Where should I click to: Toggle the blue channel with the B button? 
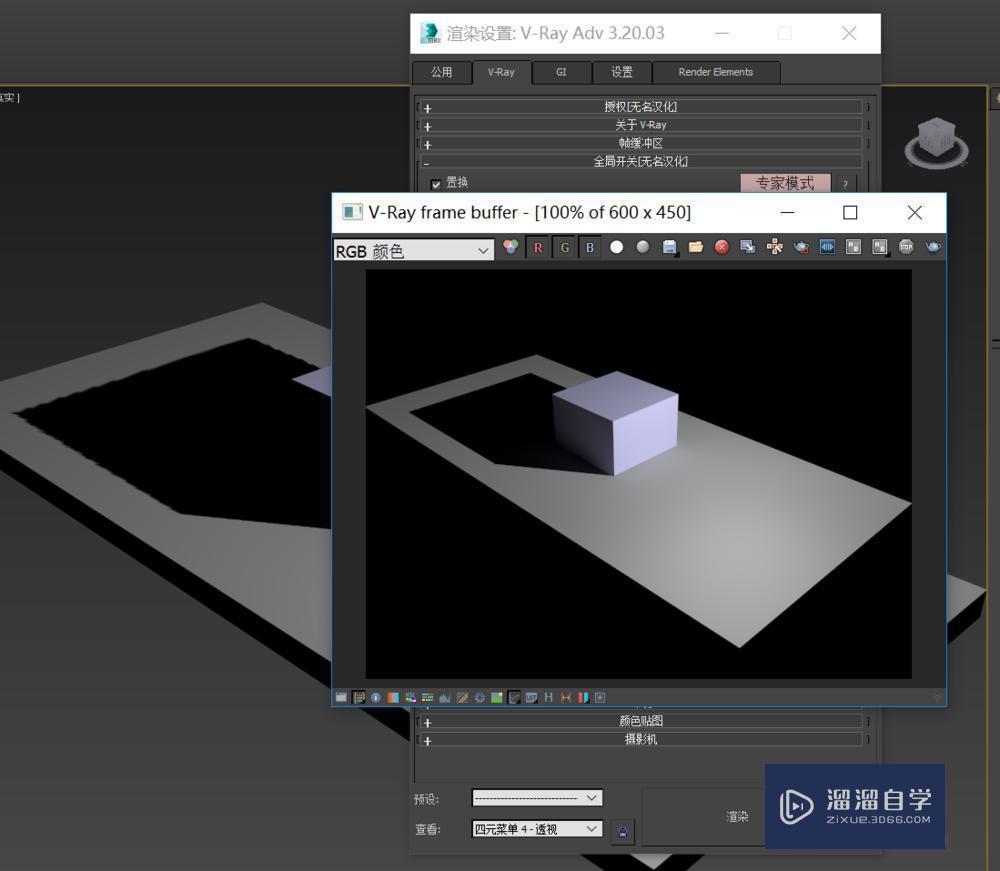coord(590,247)
